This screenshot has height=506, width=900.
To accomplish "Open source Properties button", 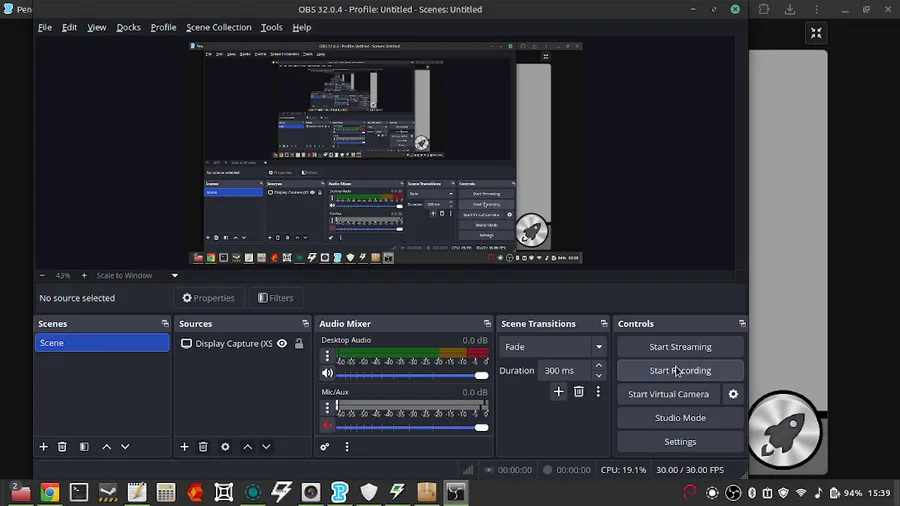I will point(209,298).
